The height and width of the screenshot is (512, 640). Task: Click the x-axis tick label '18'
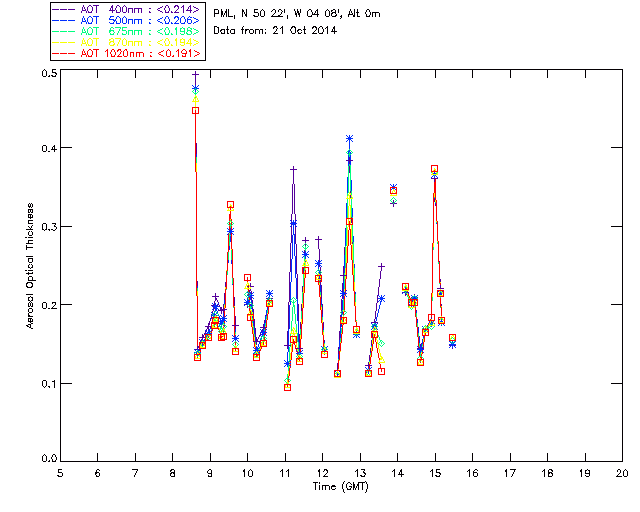[x=548, y=473]
